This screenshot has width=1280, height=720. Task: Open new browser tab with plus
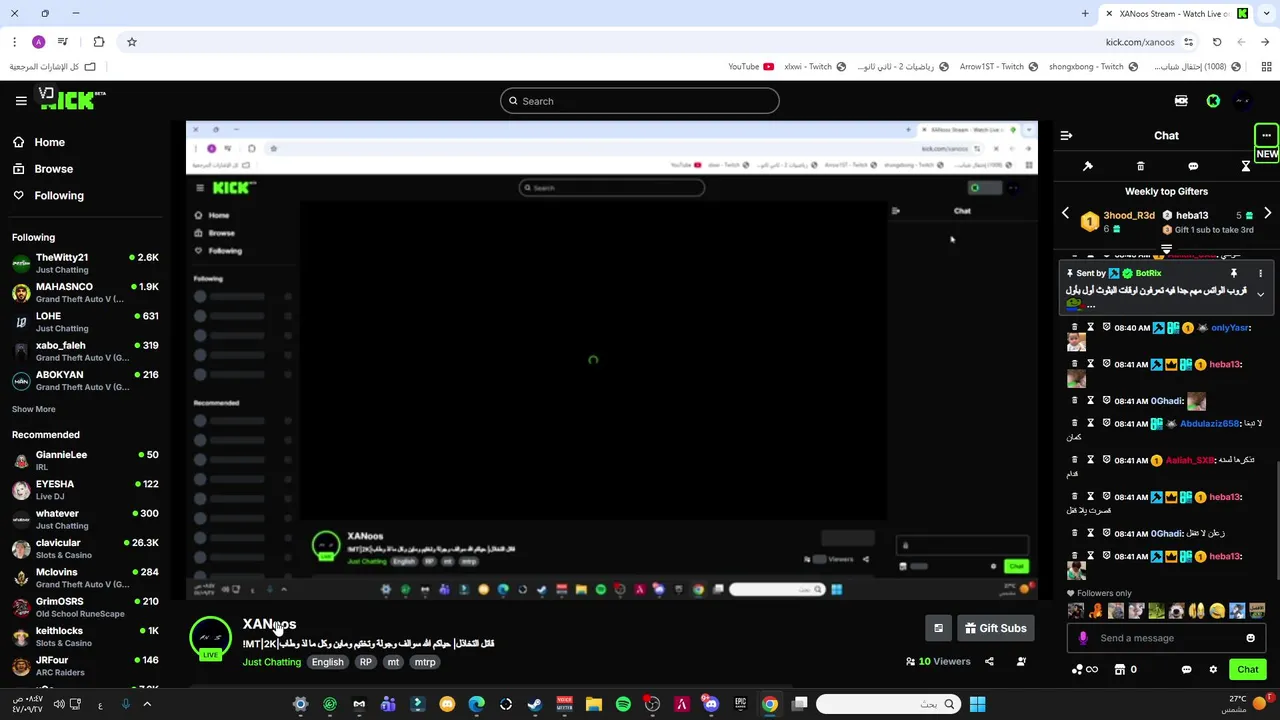pyautogui.click(x=1085, y=14)
